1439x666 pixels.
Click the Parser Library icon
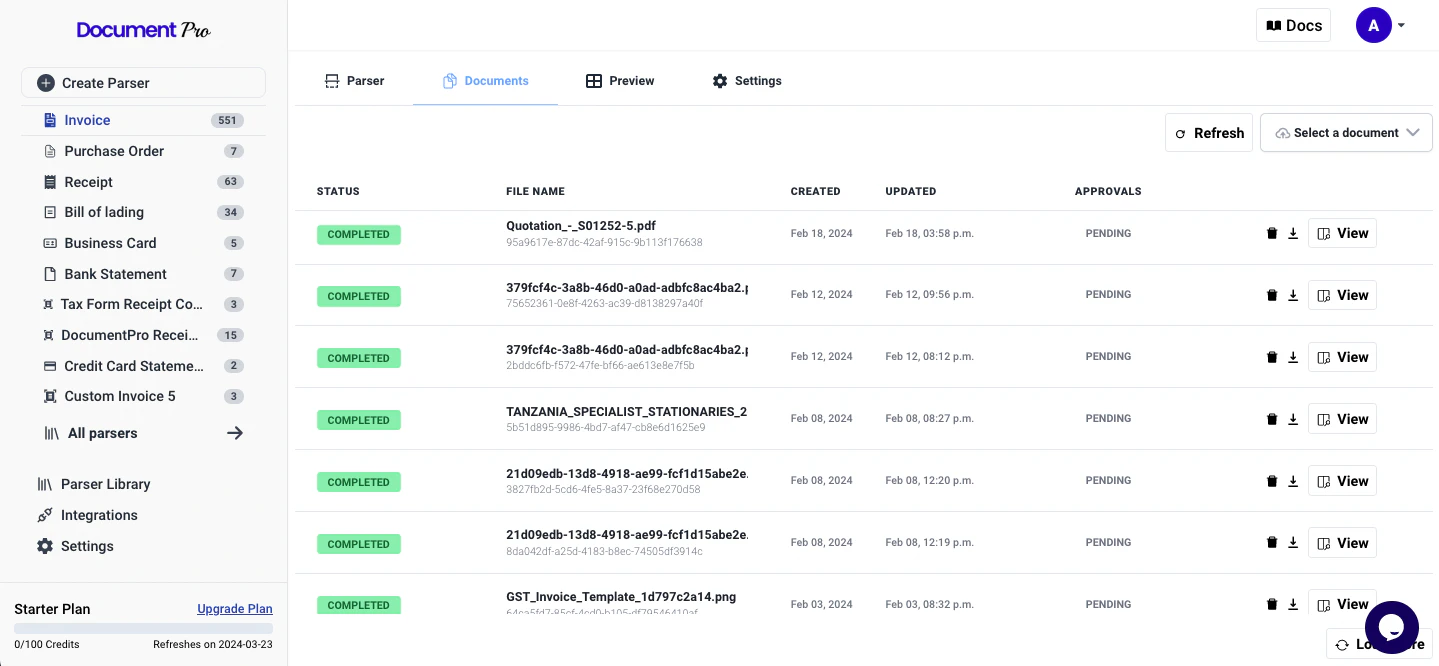pos(46,483)
